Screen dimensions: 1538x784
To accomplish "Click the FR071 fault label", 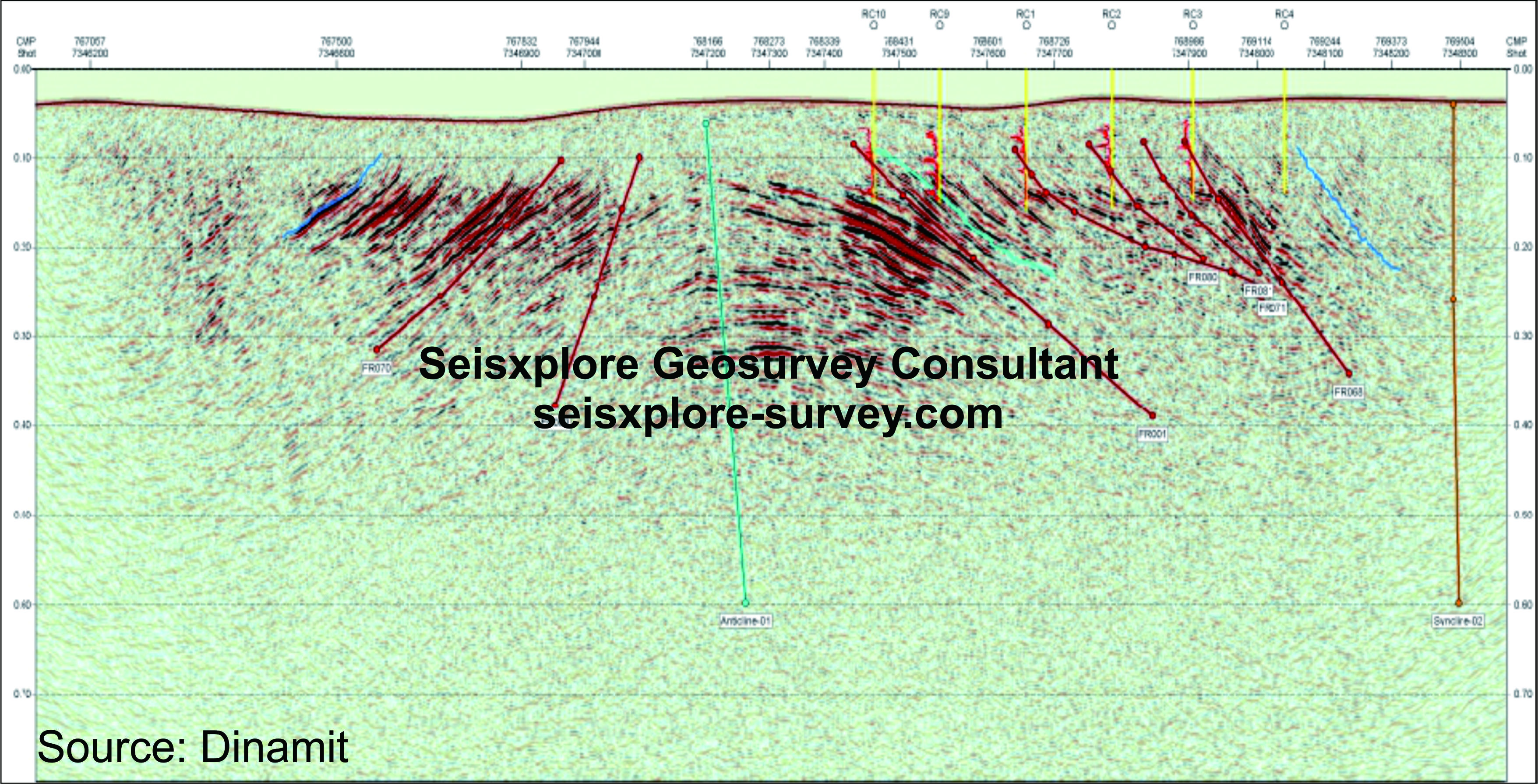I will [1272, 309].
